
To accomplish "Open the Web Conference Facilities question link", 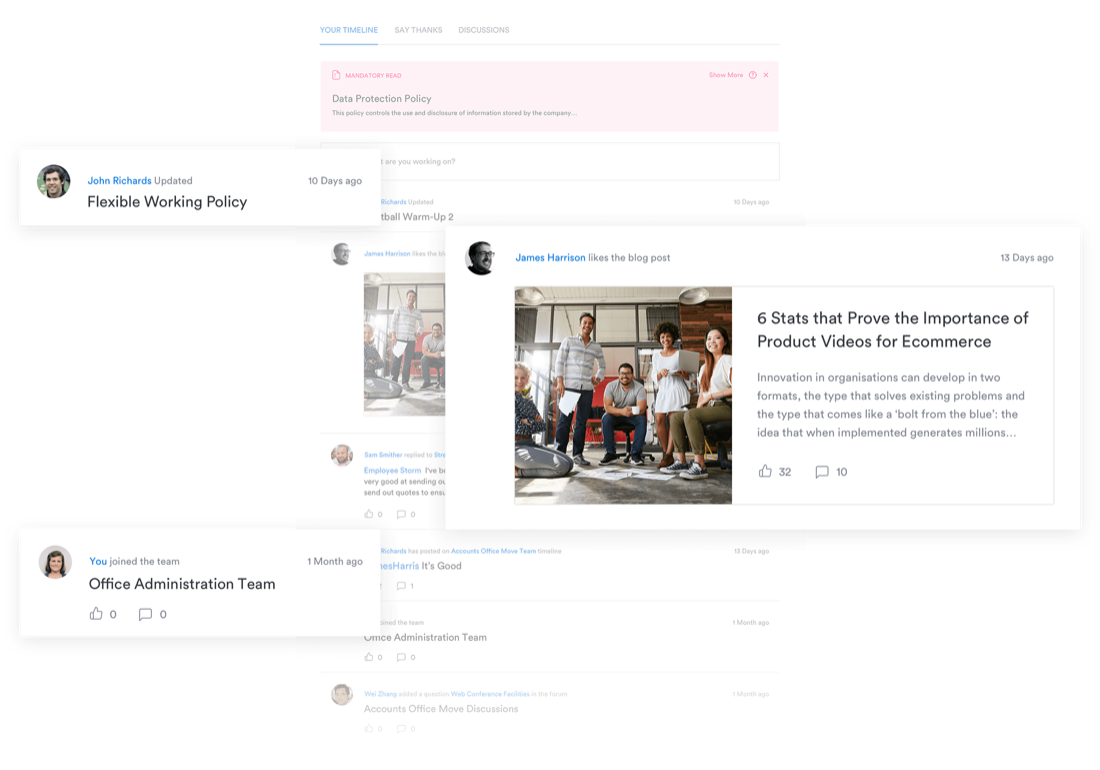I will tap(489, 694).
